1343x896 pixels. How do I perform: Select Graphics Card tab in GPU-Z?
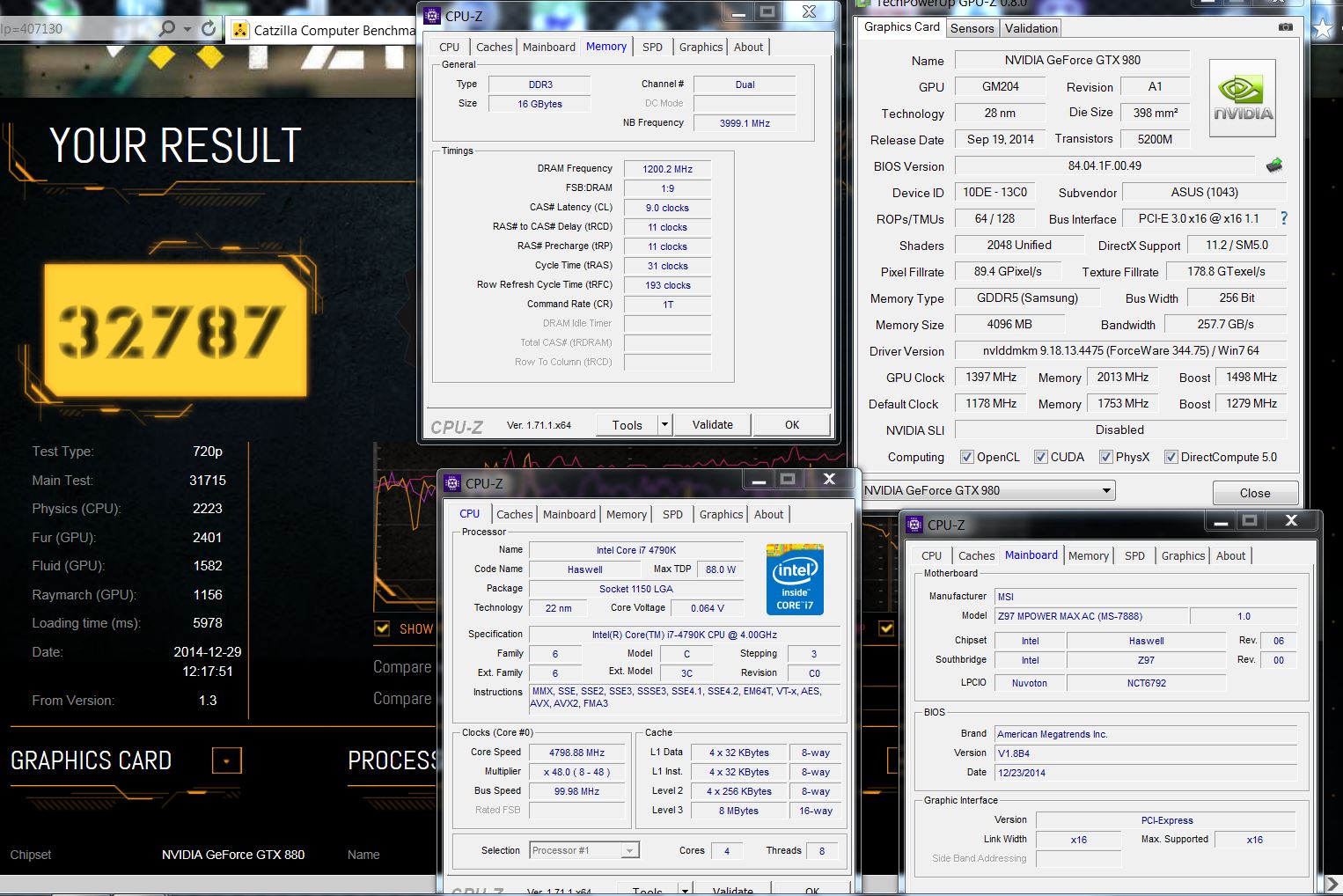[x=902, y=27]
